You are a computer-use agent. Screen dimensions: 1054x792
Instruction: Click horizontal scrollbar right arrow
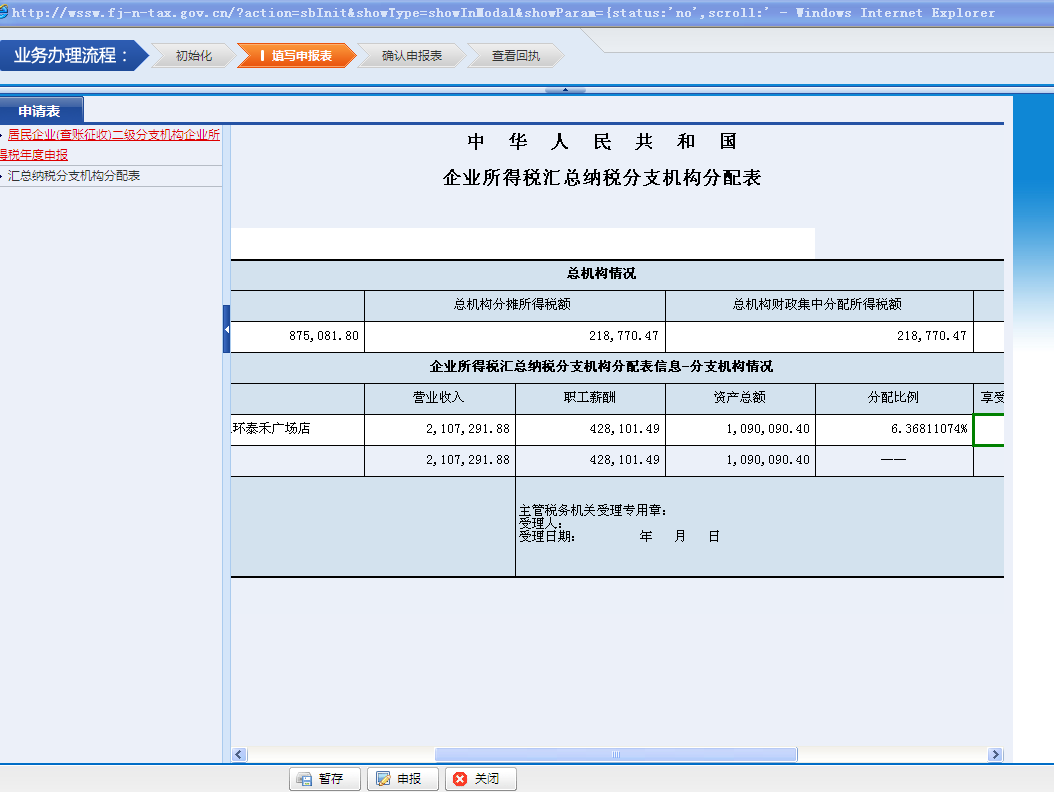tap(996, 754)
